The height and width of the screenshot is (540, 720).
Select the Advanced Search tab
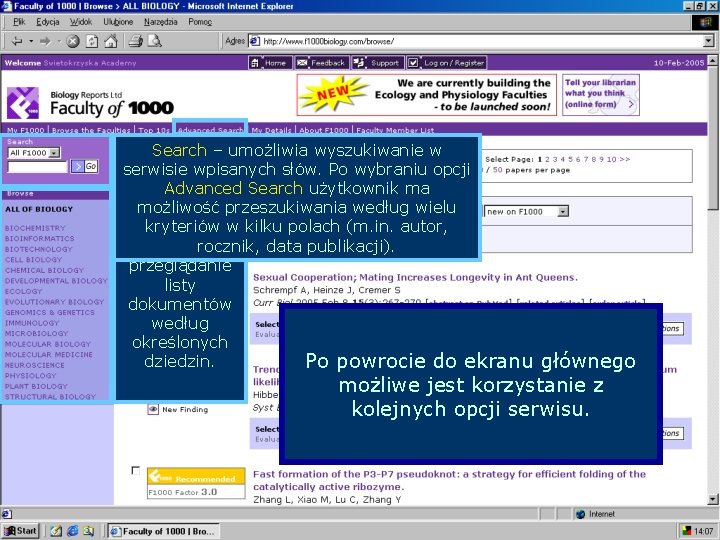pyautogui.click(x=210, y=130)
